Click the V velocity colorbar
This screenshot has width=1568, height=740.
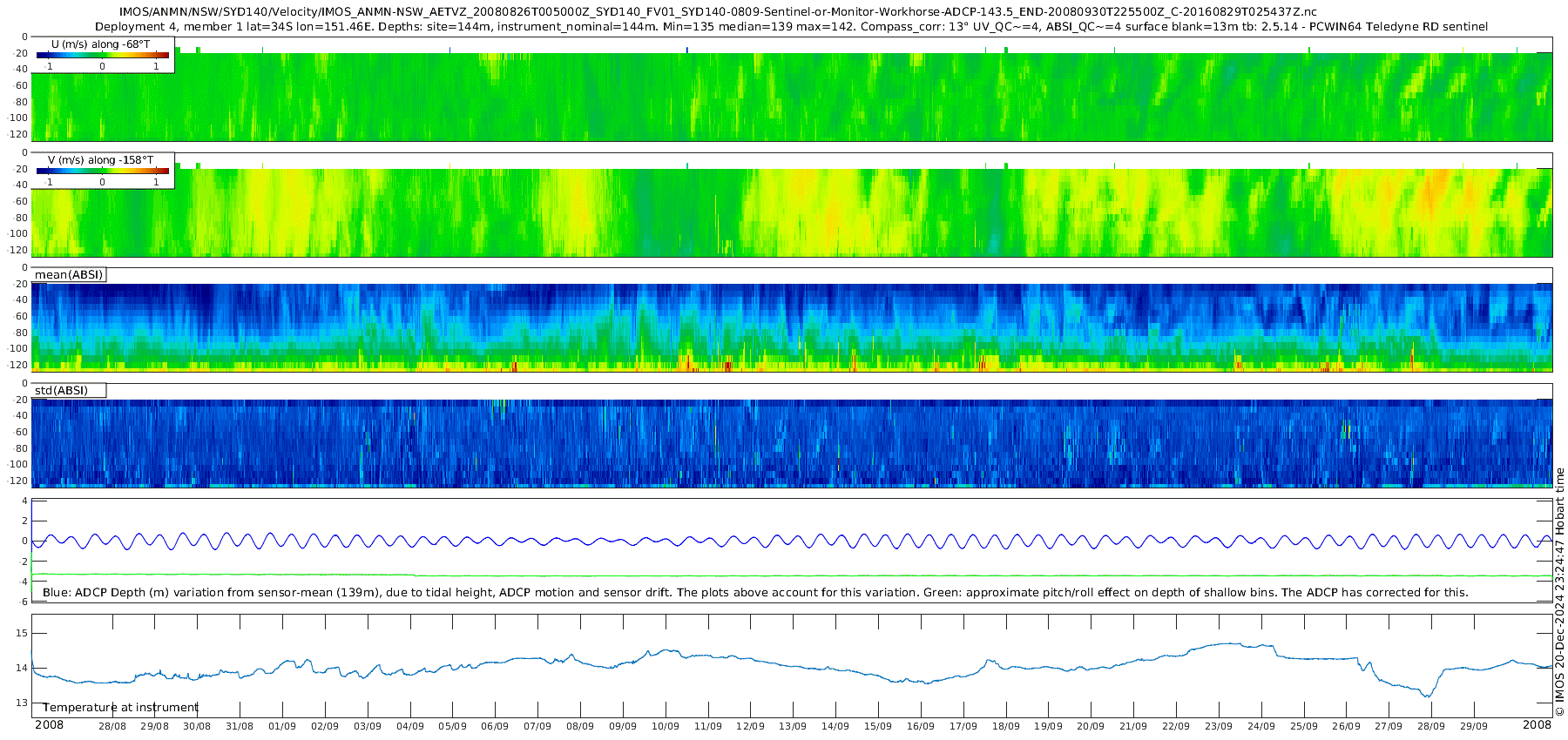tap(103, 172)
